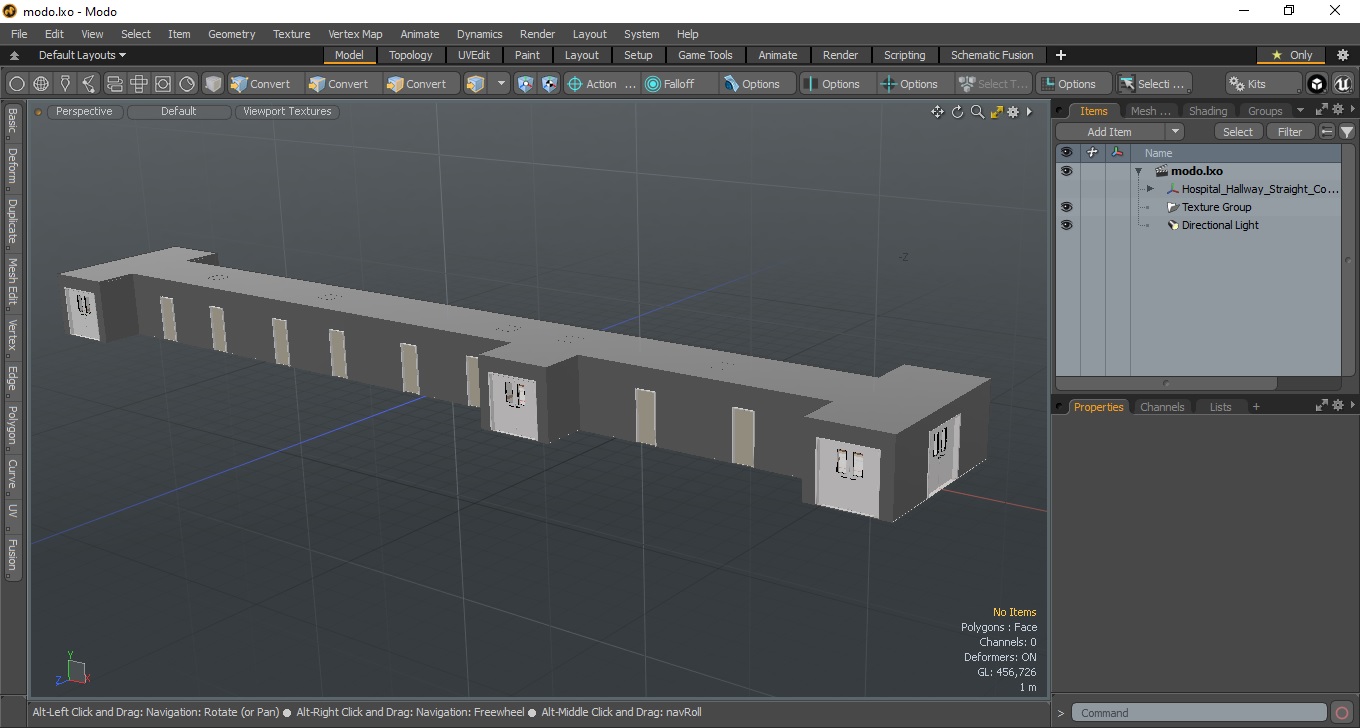This screenshot has height=728, width=1360.
Task: Click the axis icon column header in Items list
Action: pos(1117,153)
